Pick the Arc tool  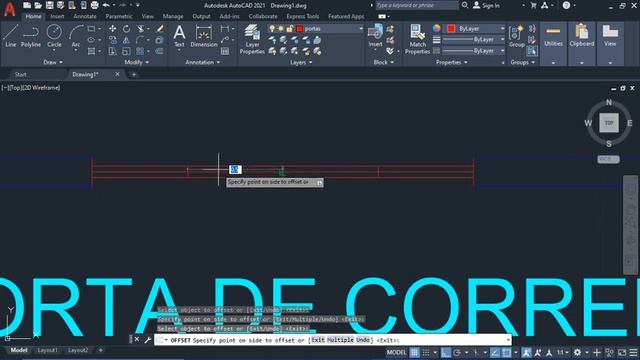pos(76,36)
